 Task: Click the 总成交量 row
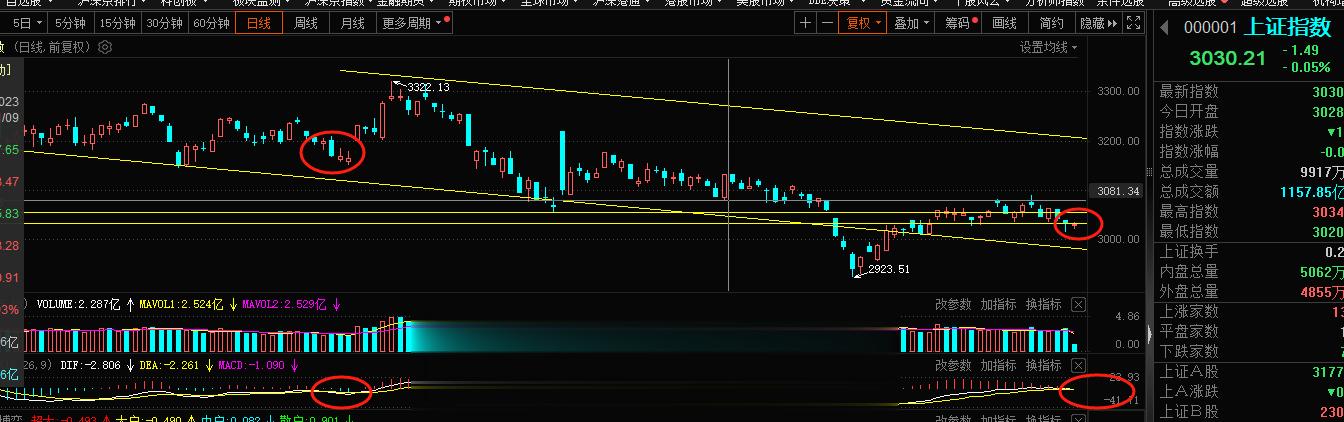click(1250, 171)
